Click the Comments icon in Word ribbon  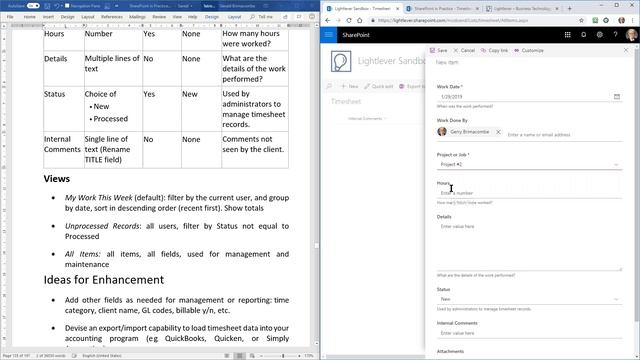pyautogui.click(x=299, y=17)
